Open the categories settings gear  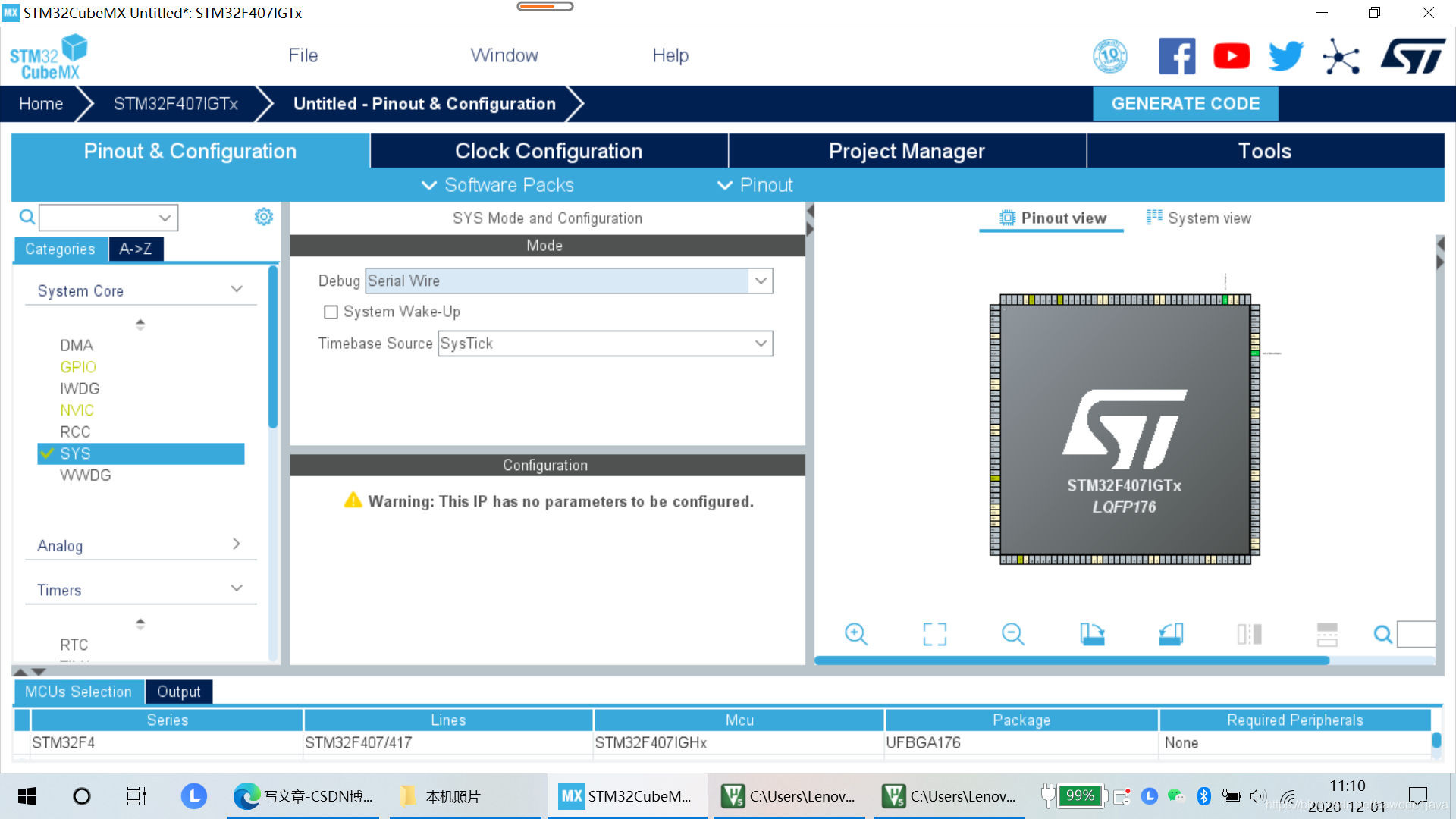[x=263, y=217]
